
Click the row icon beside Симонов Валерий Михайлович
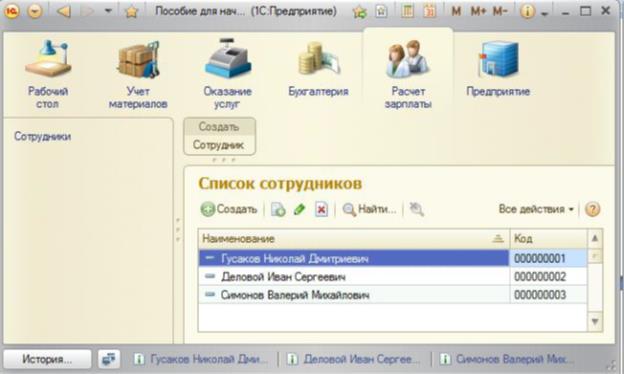[x=209, y=294]
